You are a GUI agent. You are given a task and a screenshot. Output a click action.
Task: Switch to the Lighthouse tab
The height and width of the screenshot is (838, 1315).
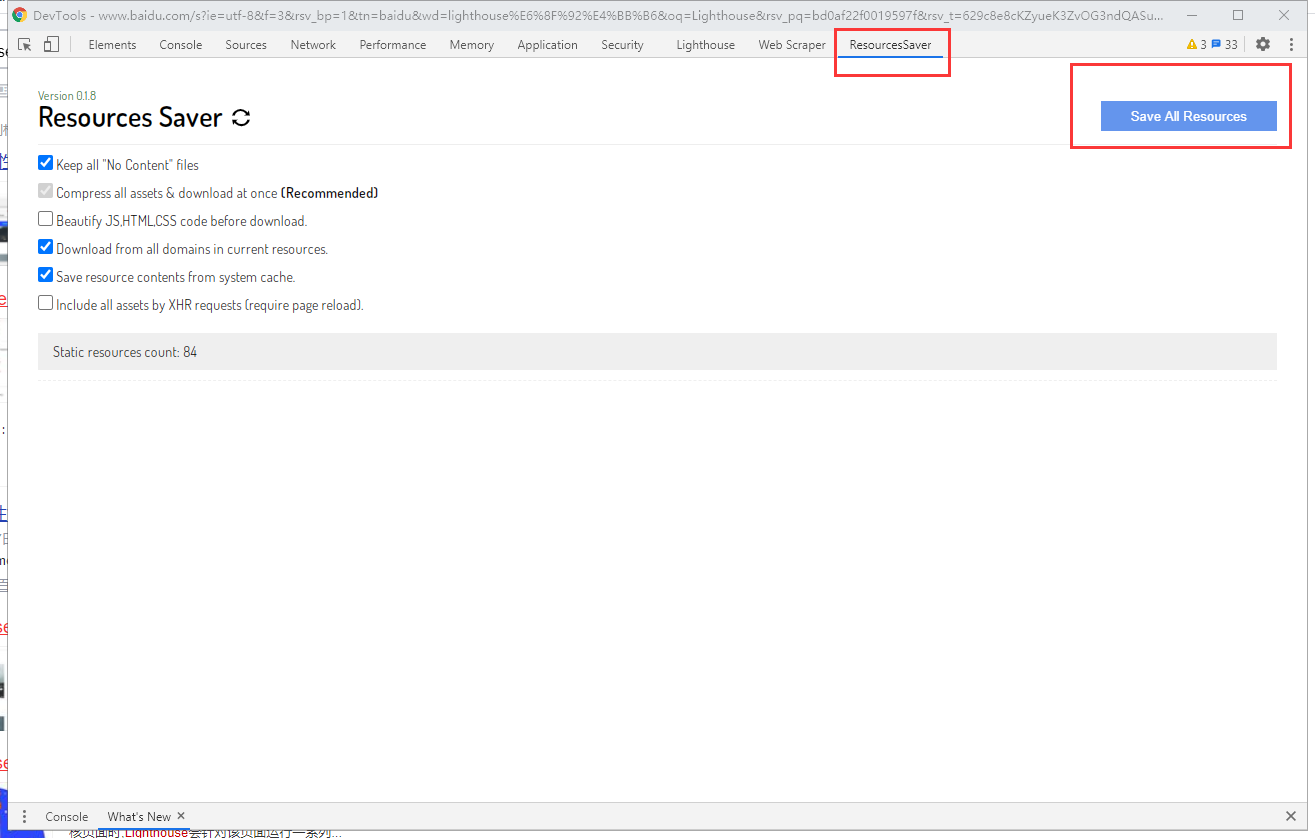pos(706,45)
